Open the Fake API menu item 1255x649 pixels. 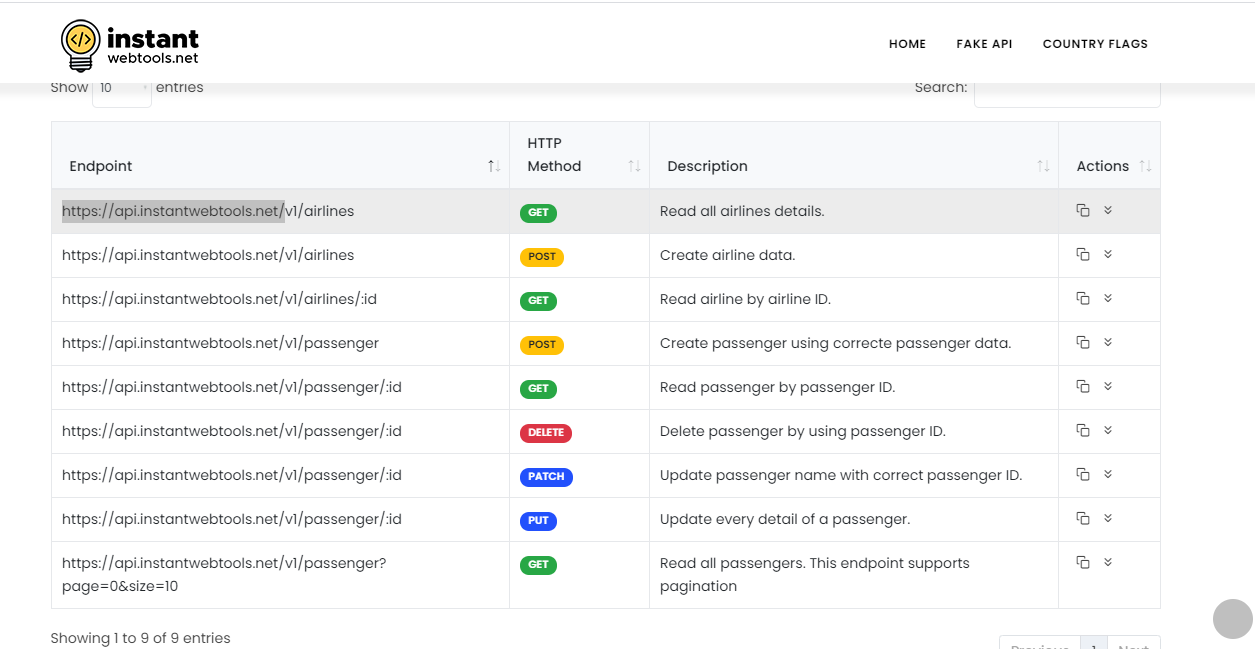click(x=984, y=44)
